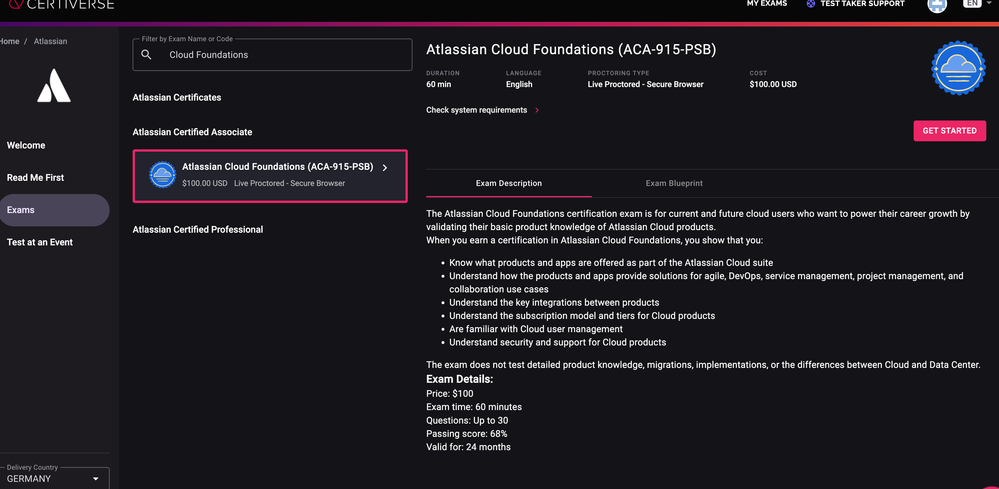Click bullet about security and support for Cloud products
Screen dimensions: 999x489
[557, 343]
